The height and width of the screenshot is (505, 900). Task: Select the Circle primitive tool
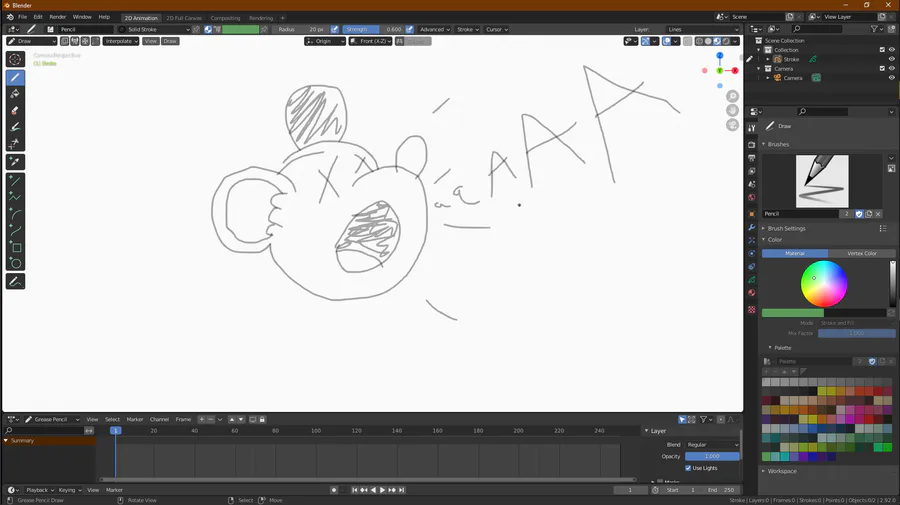15,263
